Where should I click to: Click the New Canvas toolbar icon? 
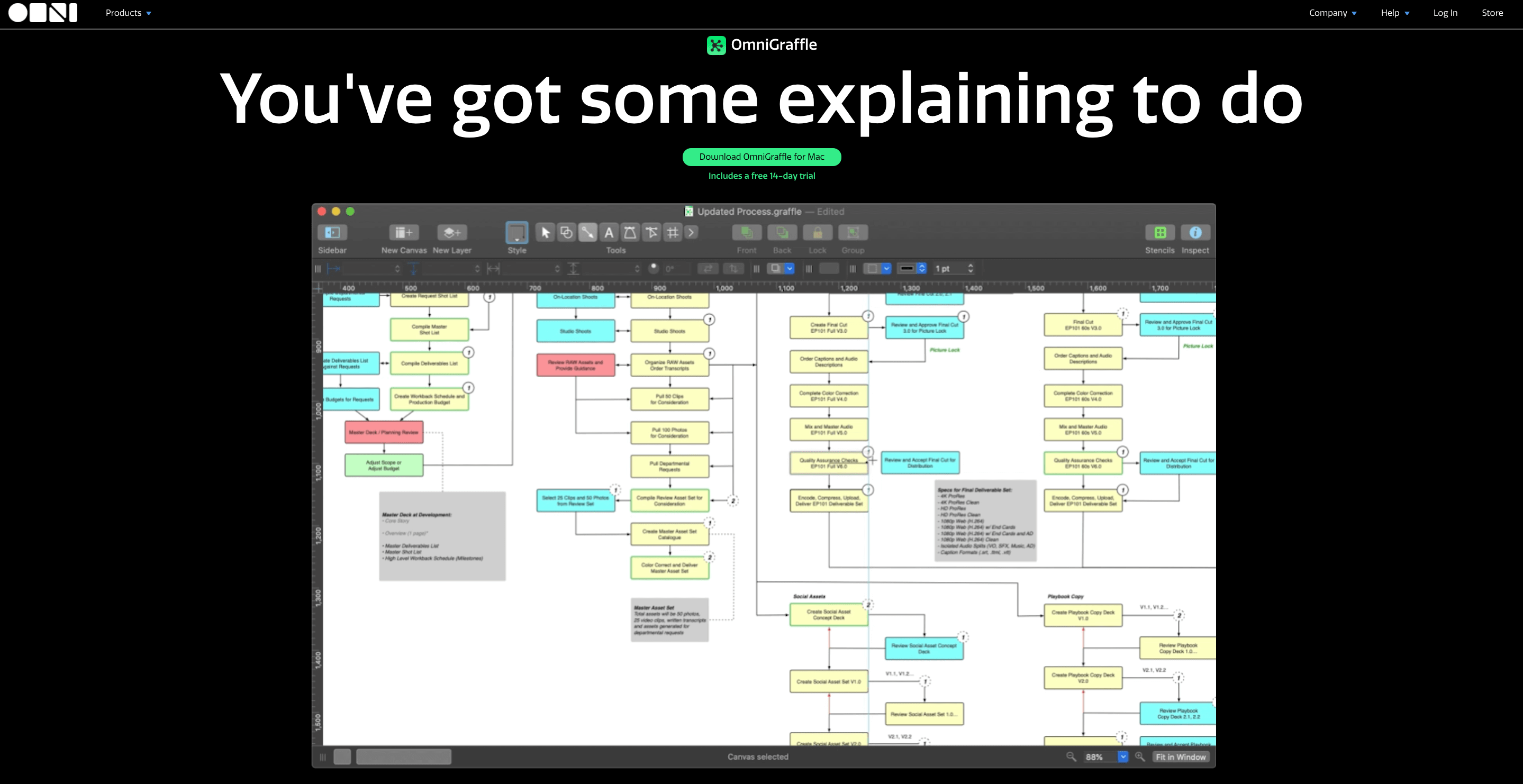click(404, 232)
